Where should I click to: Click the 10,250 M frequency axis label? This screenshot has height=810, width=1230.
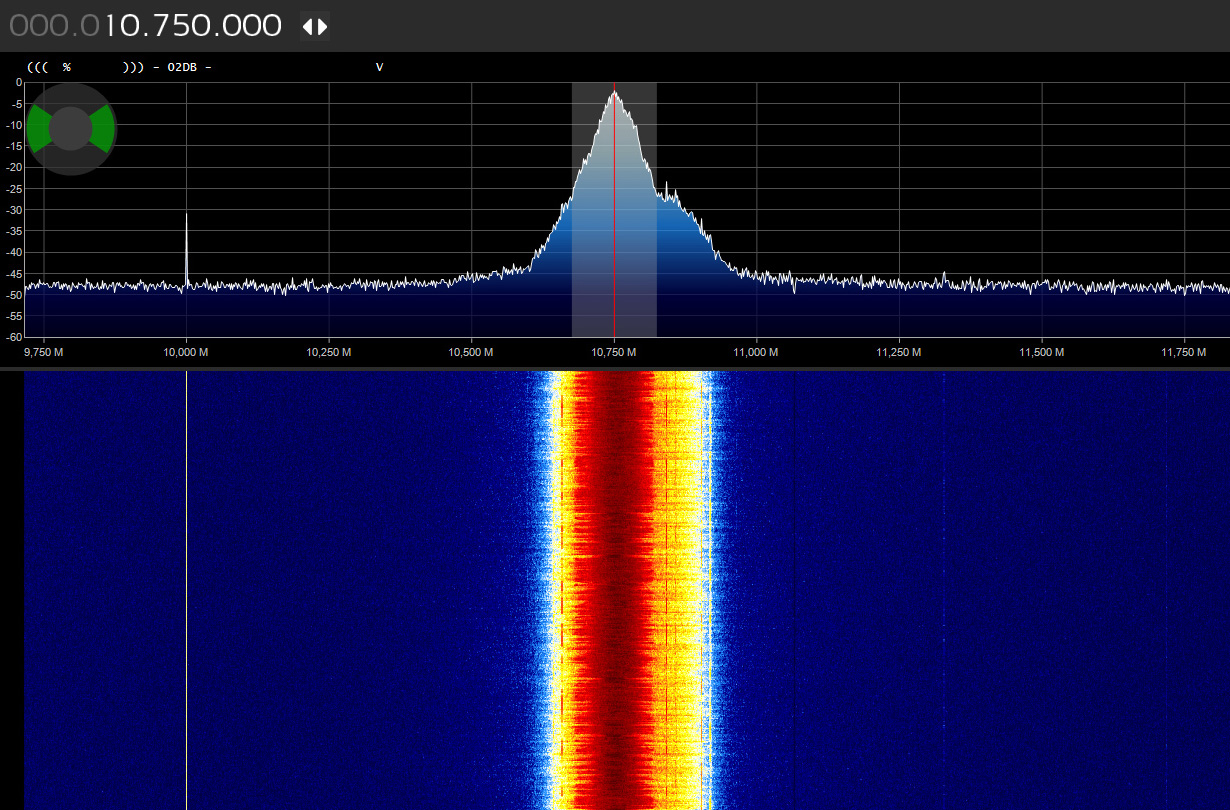tap(329, 353)
